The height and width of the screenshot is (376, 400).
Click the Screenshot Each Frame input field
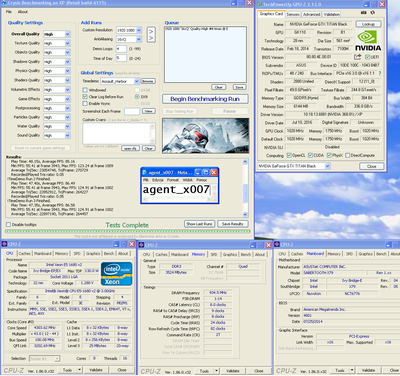(132, 111)
